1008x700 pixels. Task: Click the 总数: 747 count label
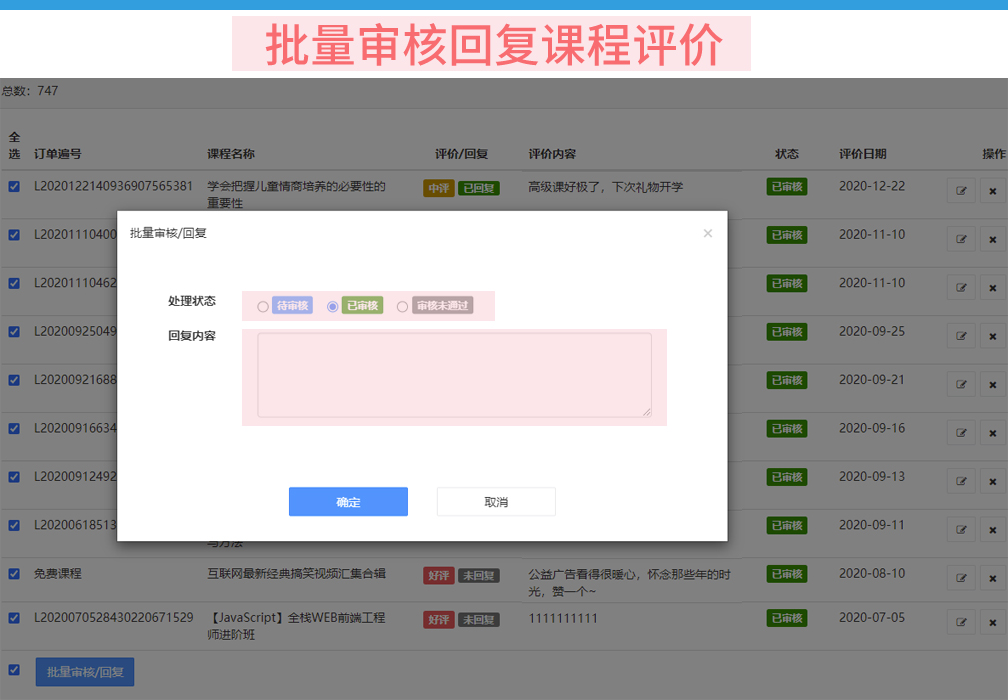tap(30, 91)
